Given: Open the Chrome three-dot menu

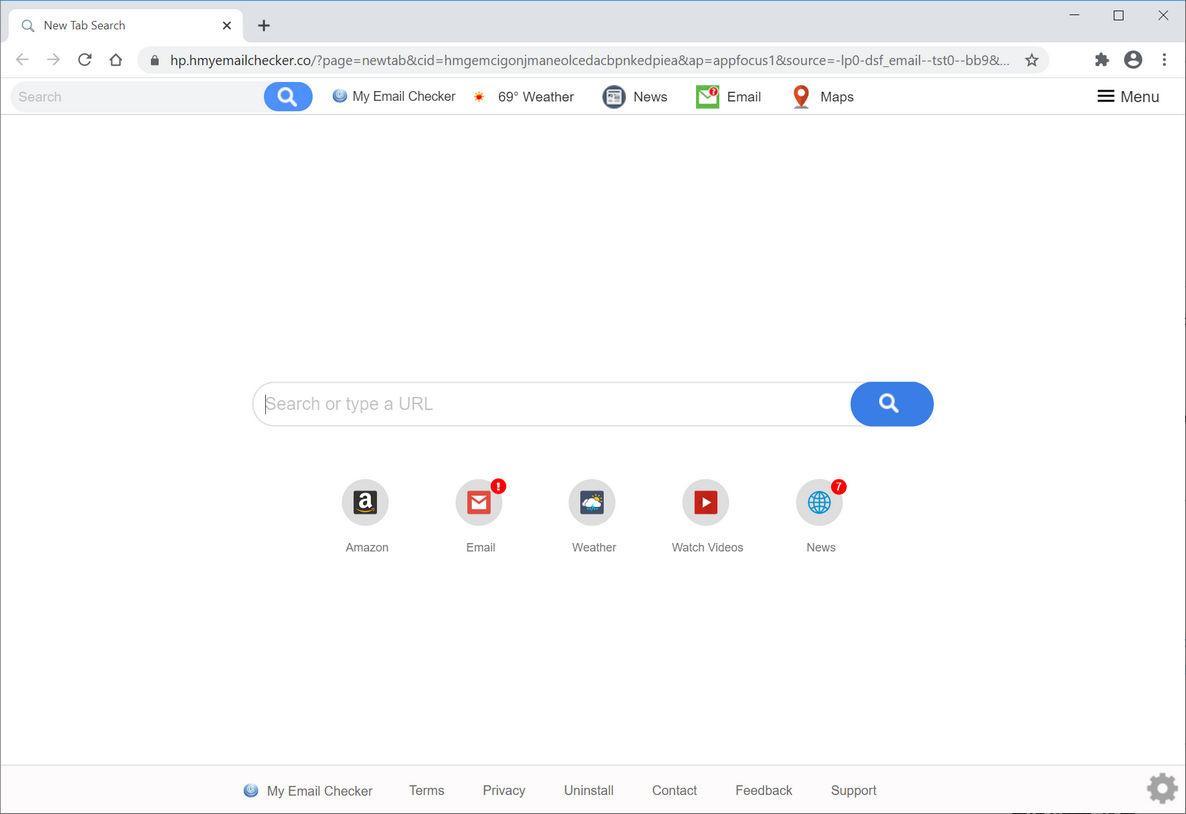Looking at the screenshot, I should pyautogui.click(x=1164, y=60).
